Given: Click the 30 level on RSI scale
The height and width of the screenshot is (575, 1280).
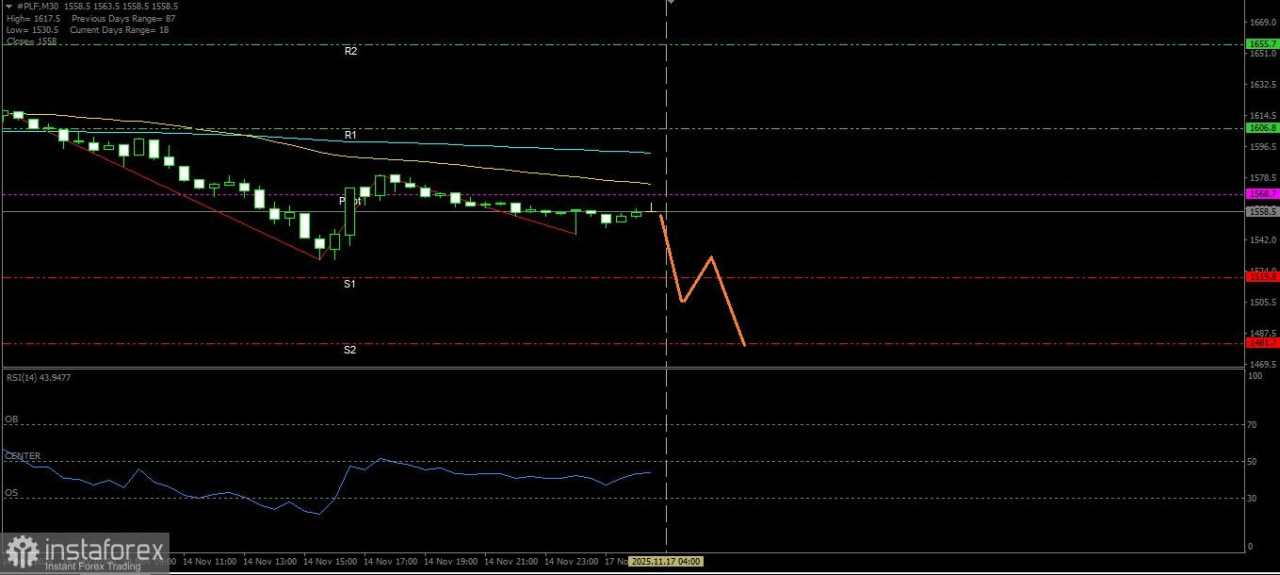Looking at the screenshot, I should click(1251, 498).
